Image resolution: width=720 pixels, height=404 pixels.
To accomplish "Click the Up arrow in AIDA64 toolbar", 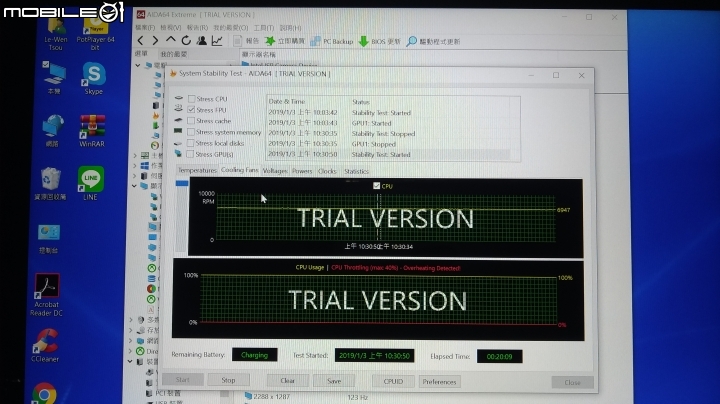I will pyautogui.click(x=170, y=40).
